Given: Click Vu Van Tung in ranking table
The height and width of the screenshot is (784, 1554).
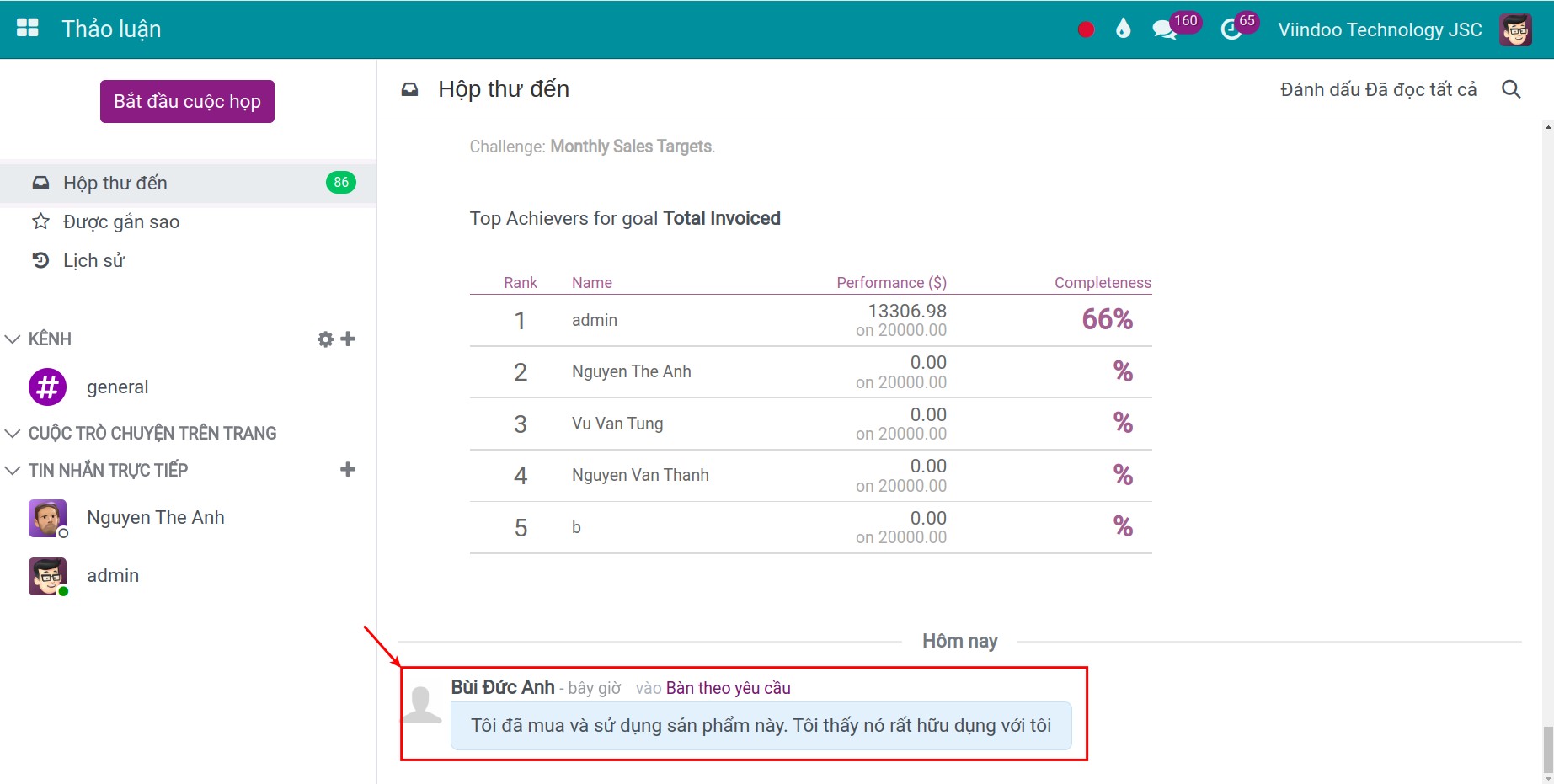Looking at the screenshot, I should pos(617,424).
